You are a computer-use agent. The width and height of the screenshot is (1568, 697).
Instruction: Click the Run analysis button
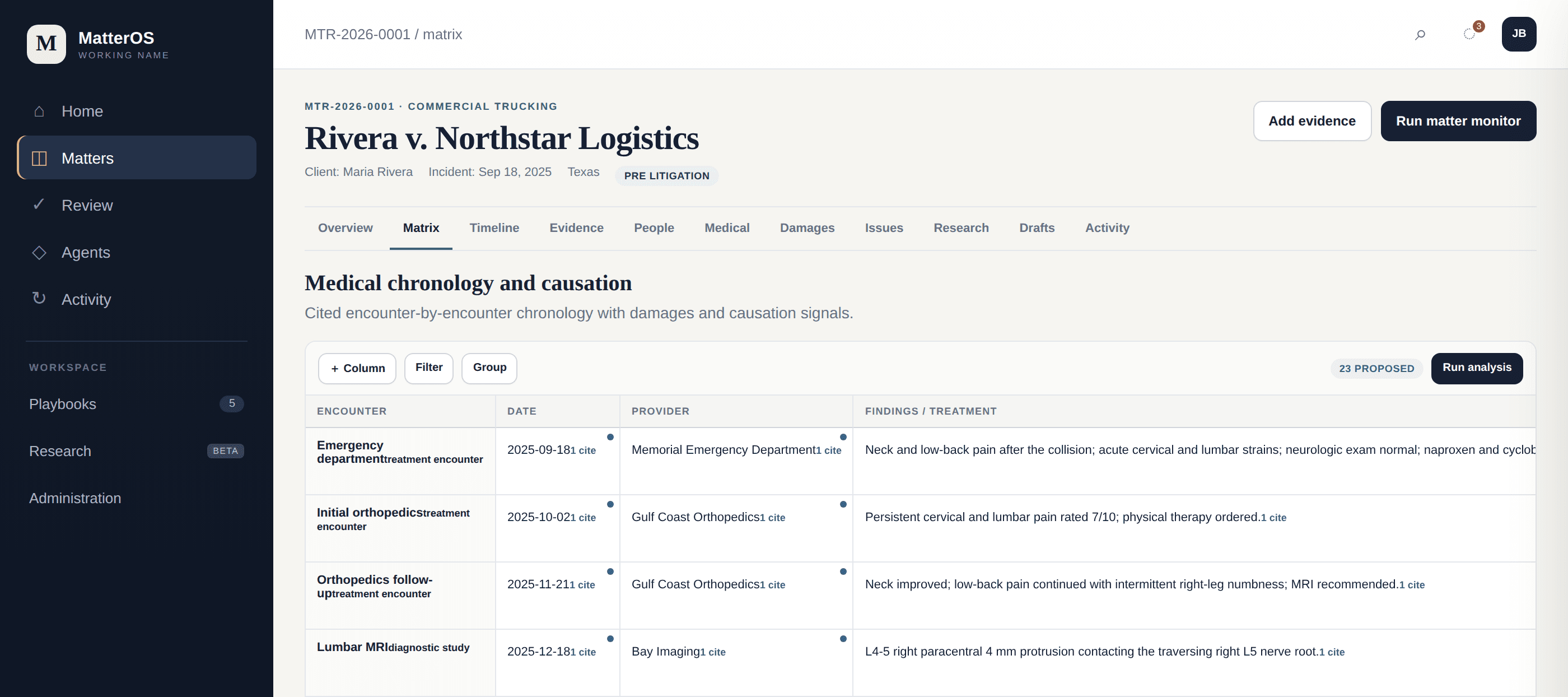pyautogui.click(x=1477, y=368)
